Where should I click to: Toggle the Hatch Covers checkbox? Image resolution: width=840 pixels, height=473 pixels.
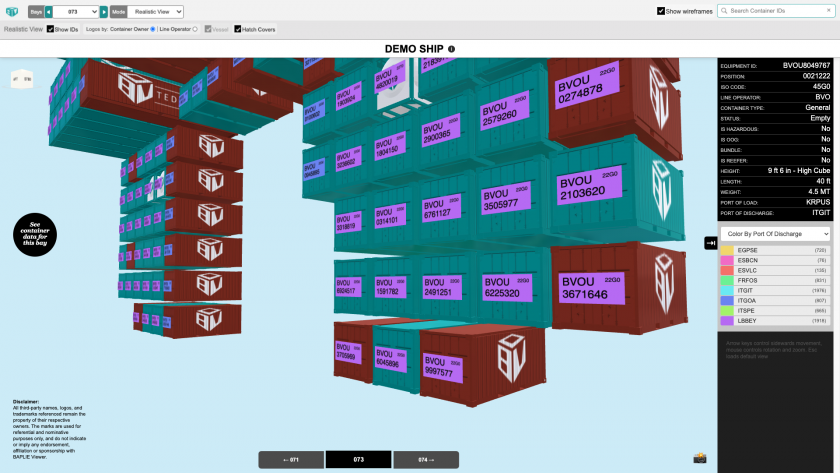click(x=237, y=29)
